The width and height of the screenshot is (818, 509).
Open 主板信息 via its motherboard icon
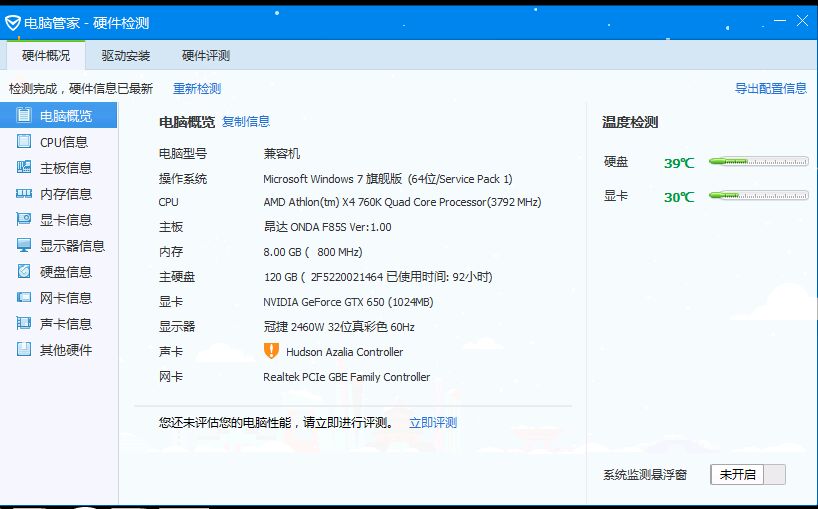coord(23,167)
